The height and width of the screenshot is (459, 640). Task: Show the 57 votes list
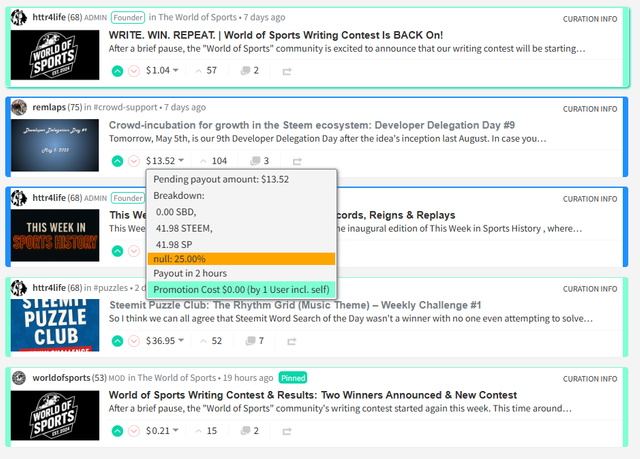pos(206,71)
